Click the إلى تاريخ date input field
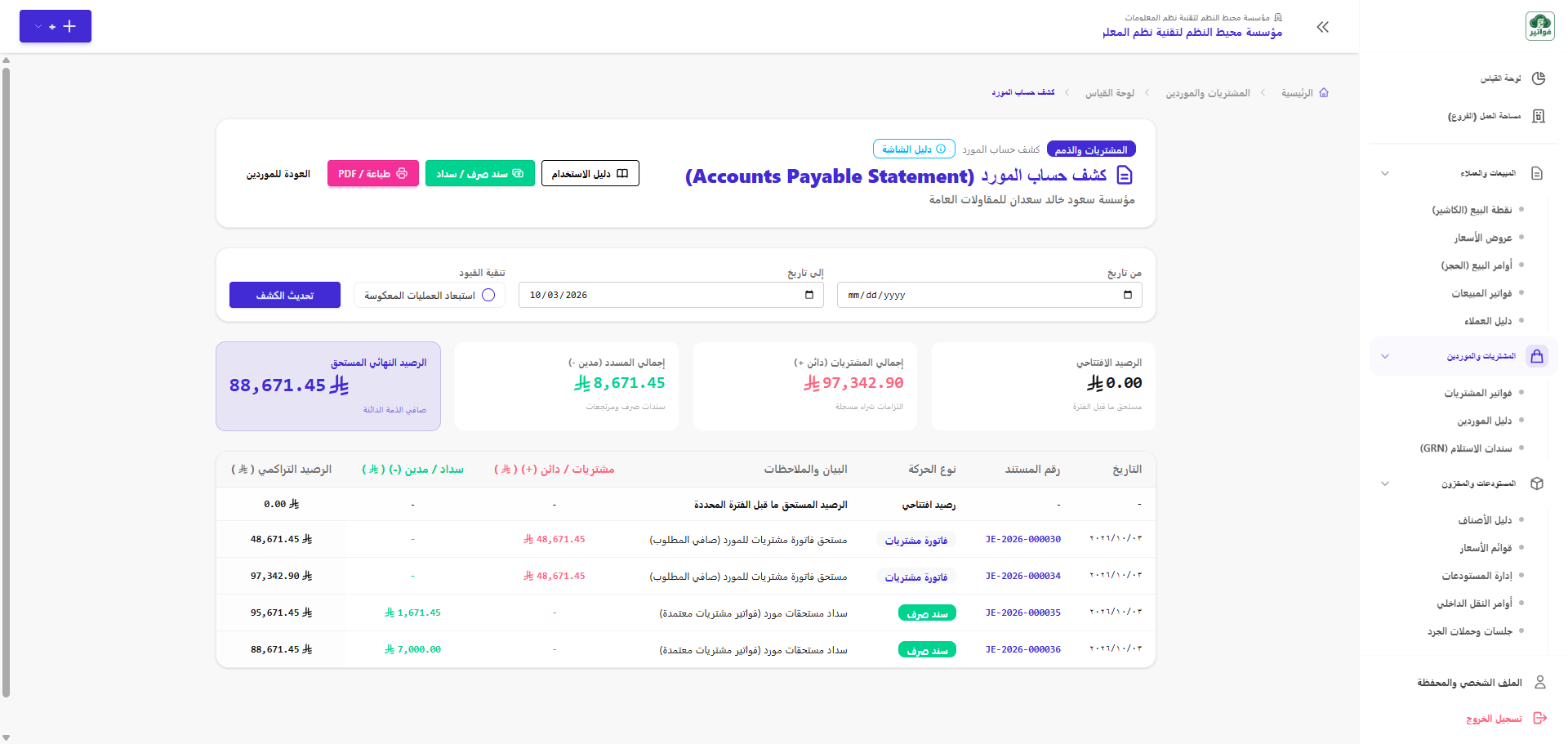The image size is (1568, 744). [x=671, y=295]
